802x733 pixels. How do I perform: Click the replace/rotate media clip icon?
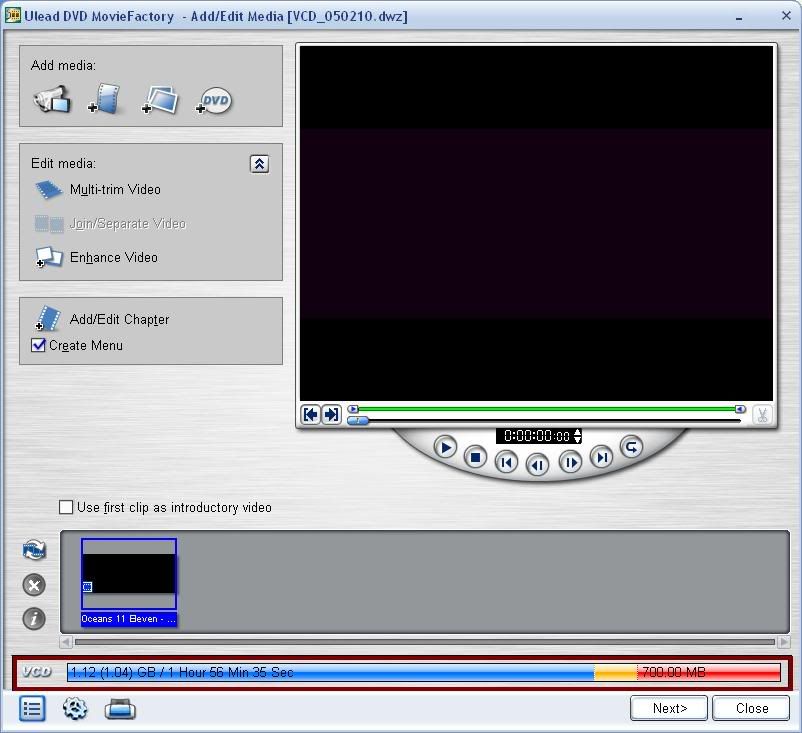coord(34,550)
